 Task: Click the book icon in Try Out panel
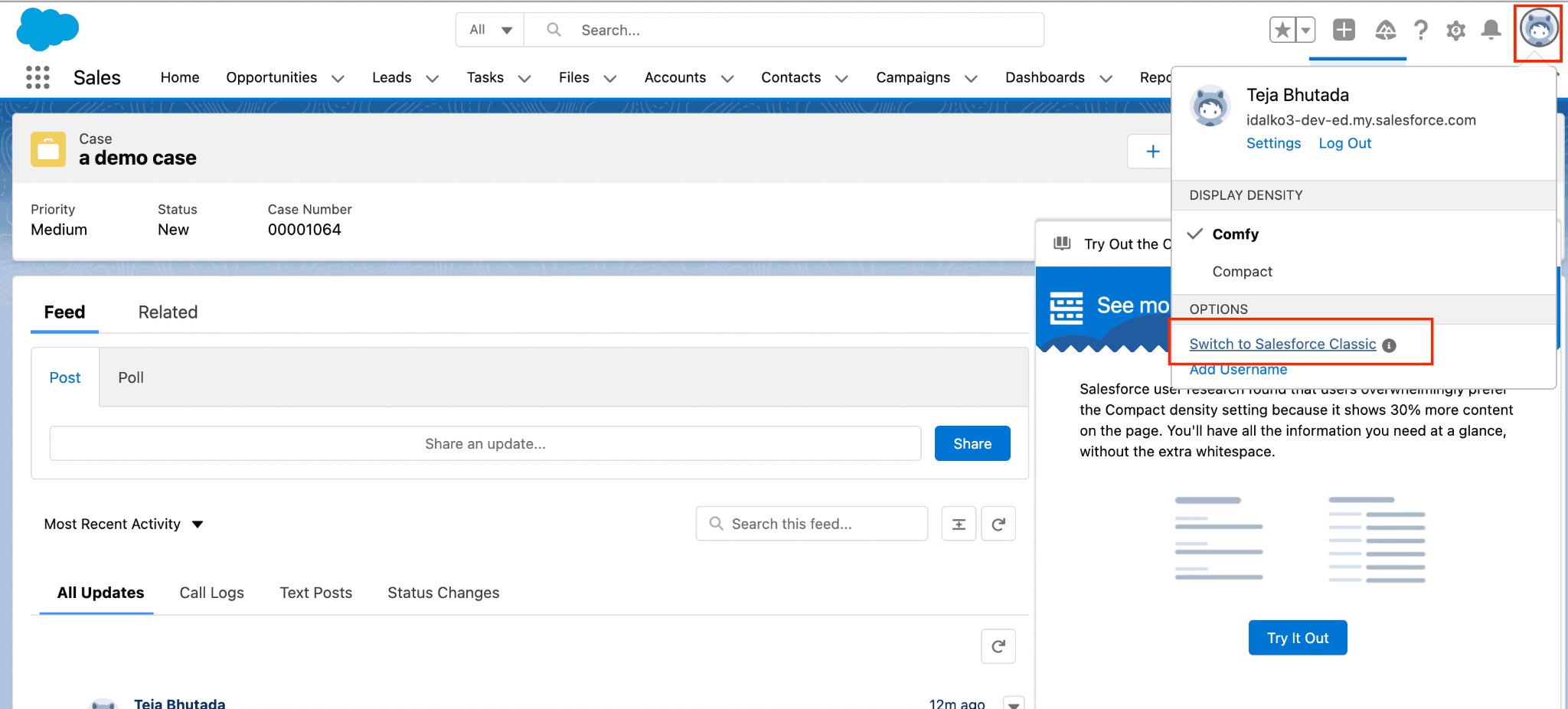click(1062, 243)
